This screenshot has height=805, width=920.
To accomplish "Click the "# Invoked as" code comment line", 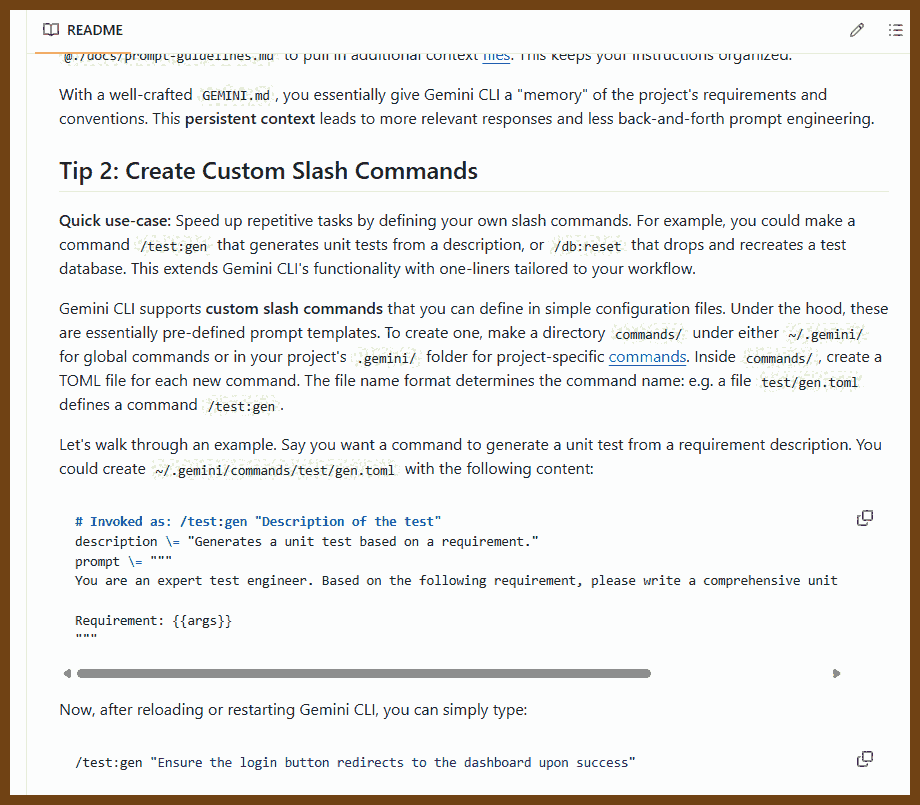I will [257, 522].
